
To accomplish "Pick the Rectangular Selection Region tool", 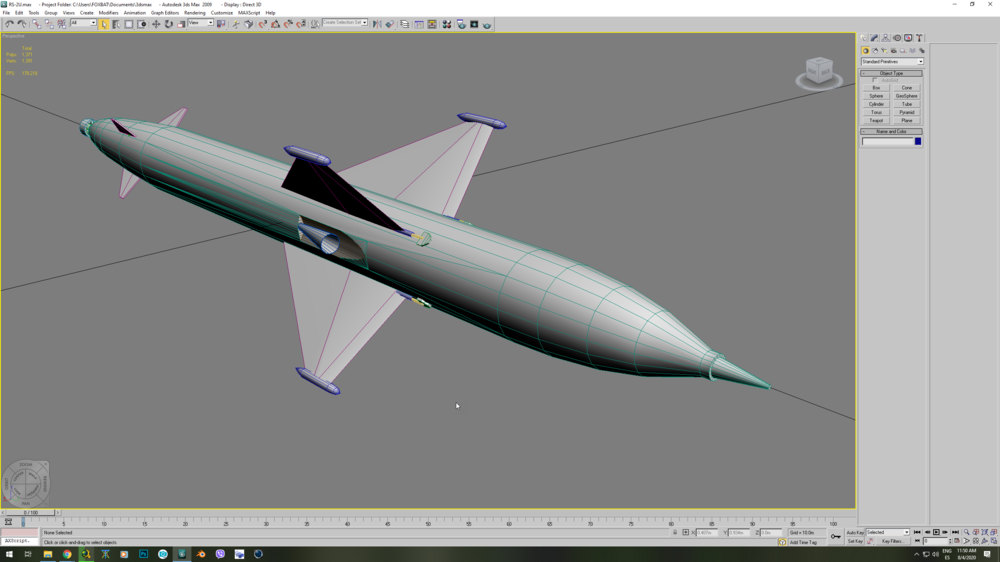I will [129, 24].
